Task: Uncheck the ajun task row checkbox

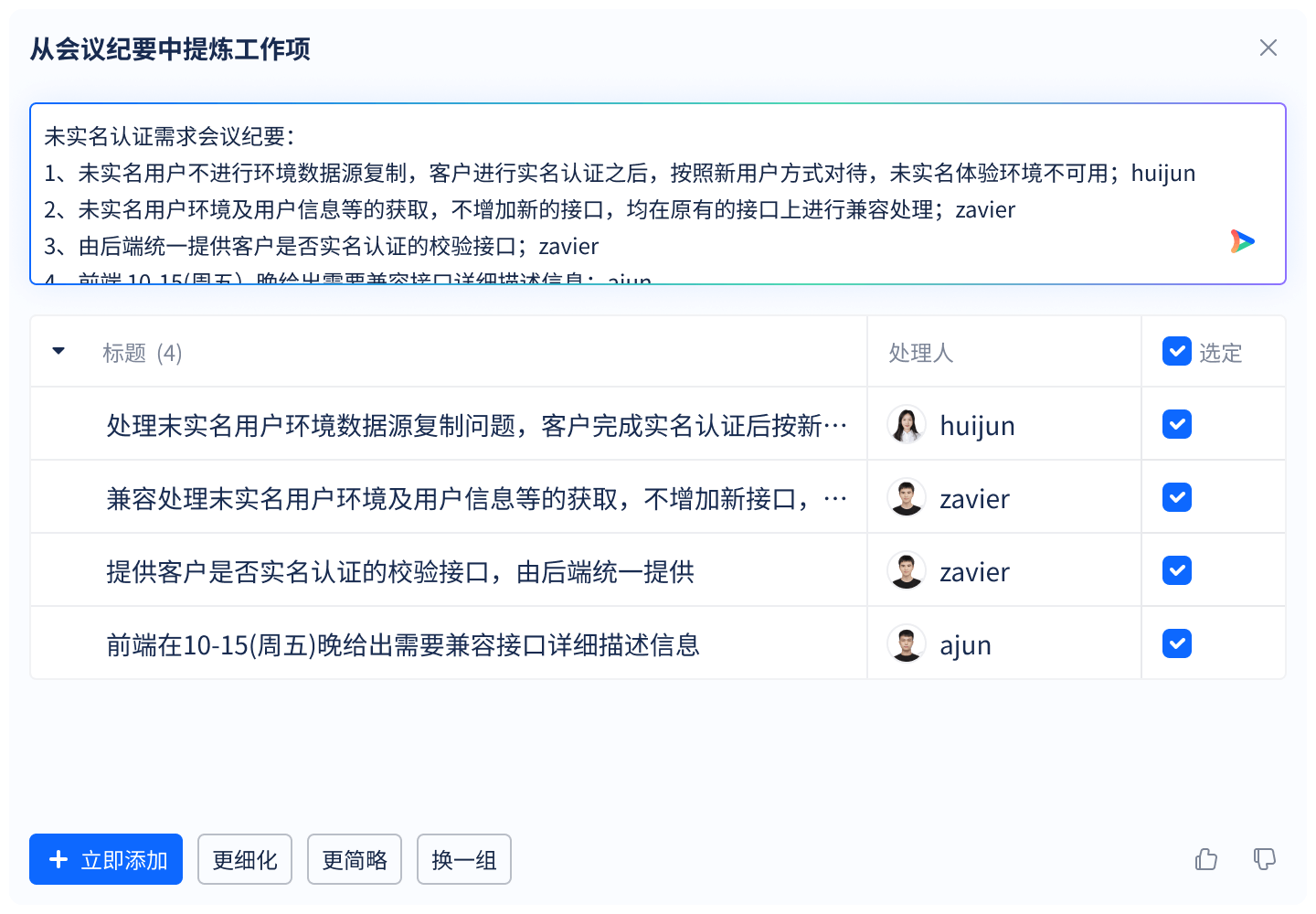Action: [1177, 643]
